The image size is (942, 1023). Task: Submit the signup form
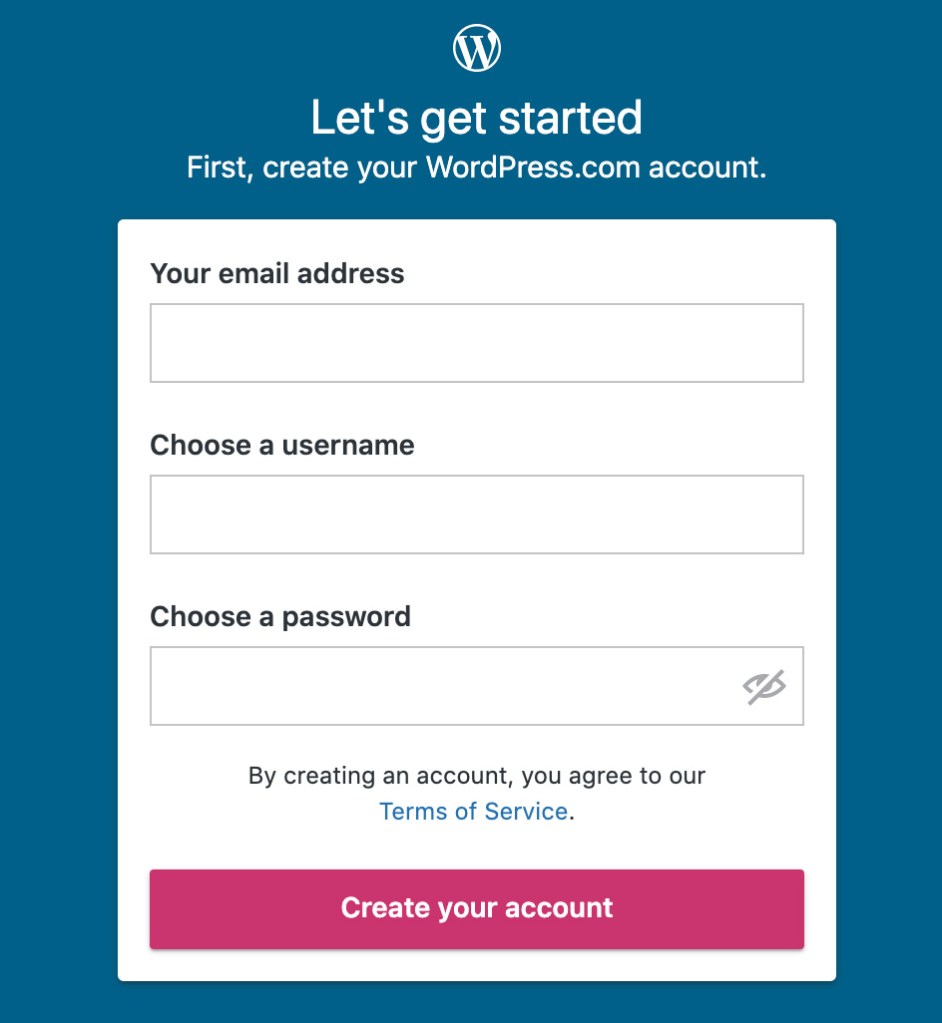[477, 908]
